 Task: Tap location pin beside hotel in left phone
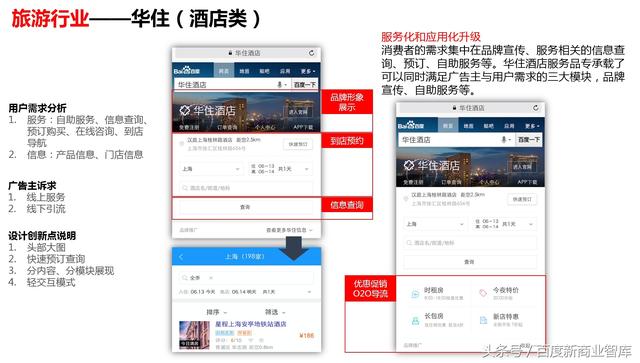[182, 143]
